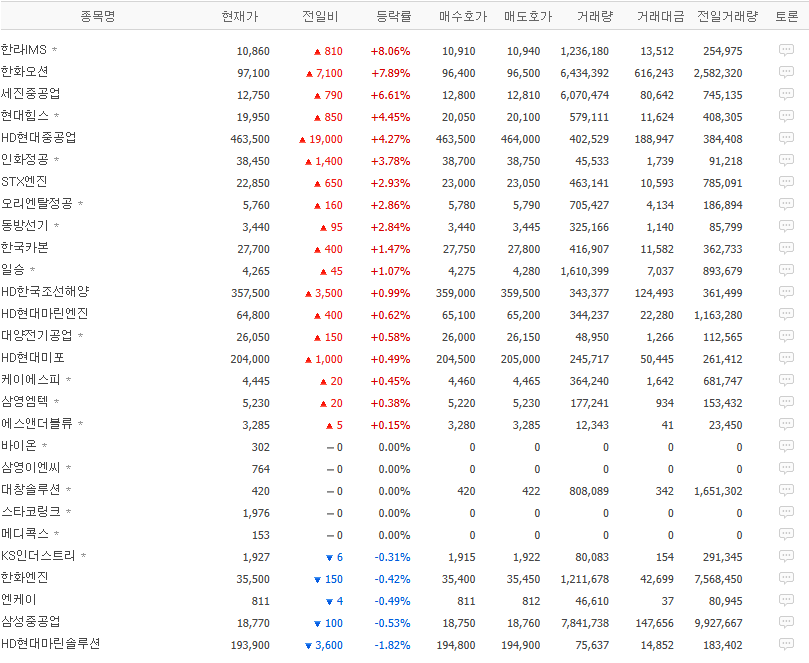Open discussion icon for 바이온 row
This screenshot has height=663, width=809.
pyautogui.click(x=786, y=446)
